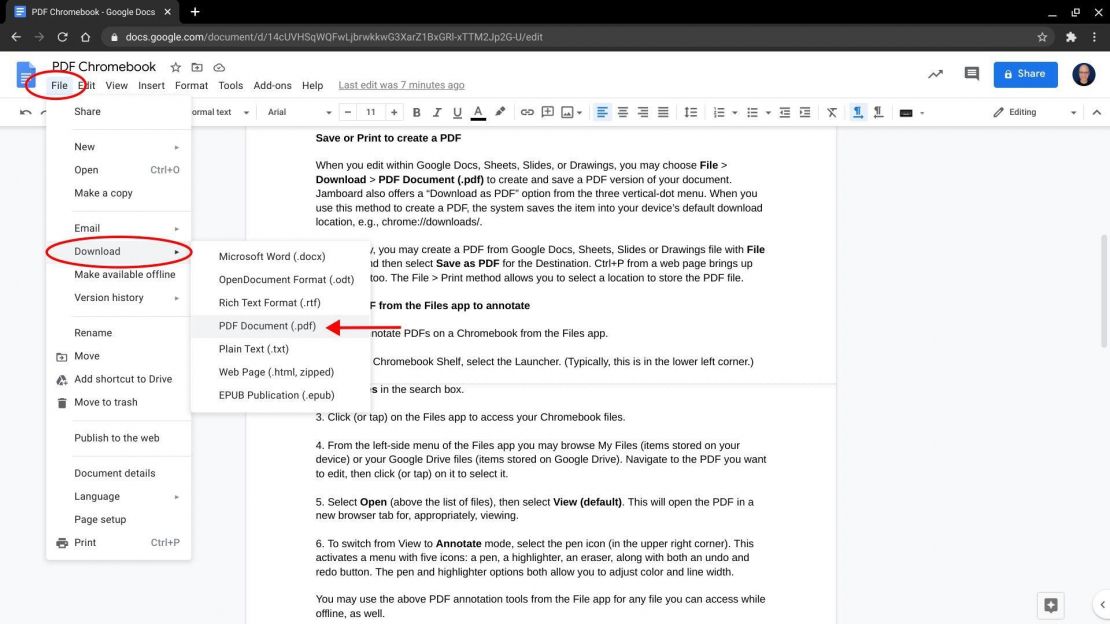Viewport: 1110px width, 624px height.
Task: Toggle italic text formatting
Action: (435, 111)
